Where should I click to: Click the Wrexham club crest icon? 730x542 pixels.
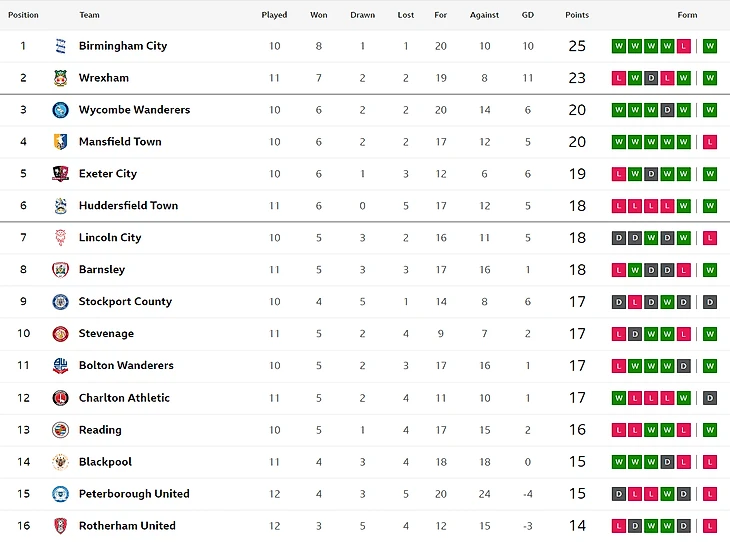pos(59,78)
